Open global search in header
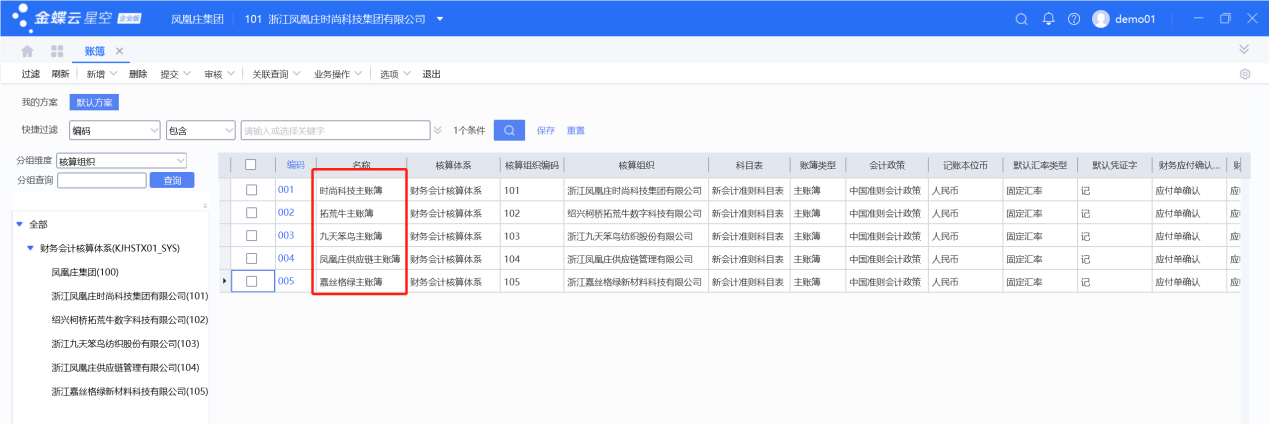 [x=1021, y=19]
